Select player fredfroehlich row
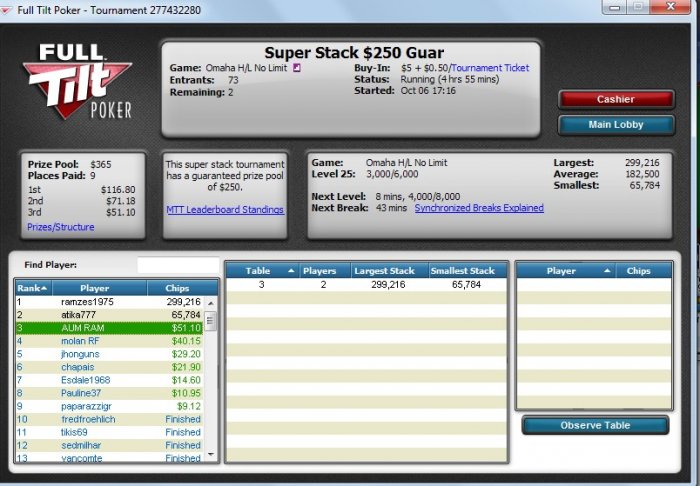This screenshot has height=486, width=700. point(109,419)
